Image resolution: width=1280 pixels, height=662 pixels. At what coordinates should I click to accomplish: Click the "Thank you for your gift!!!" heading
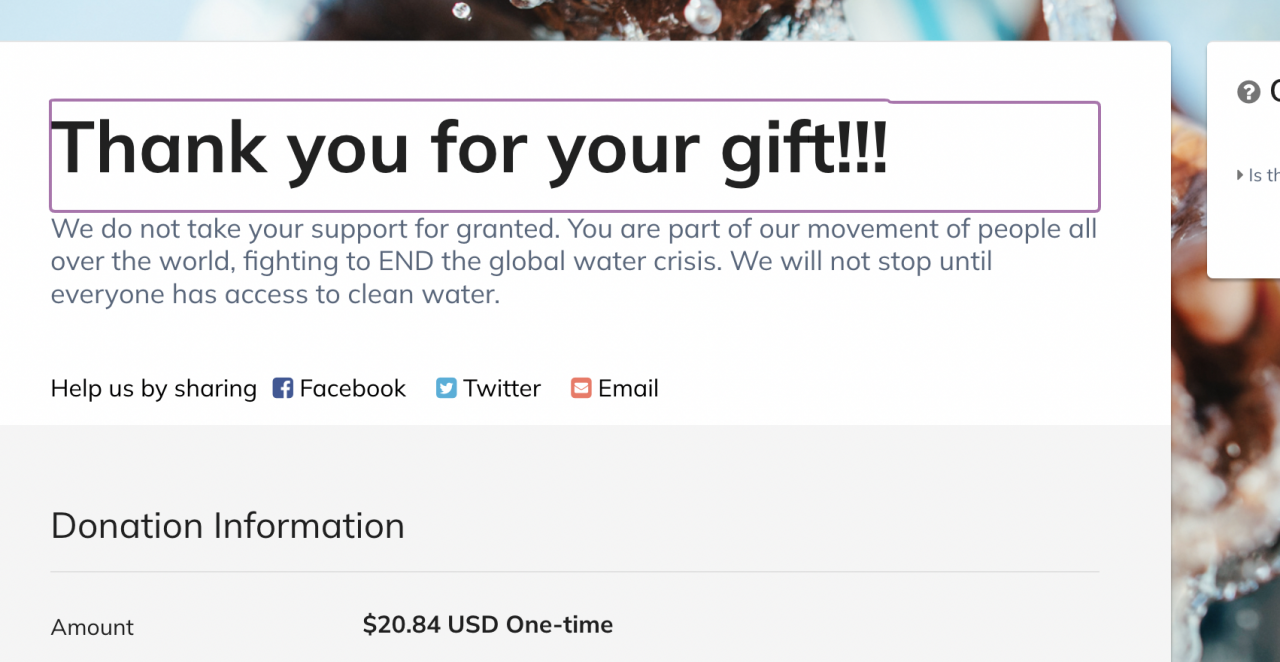469,148
